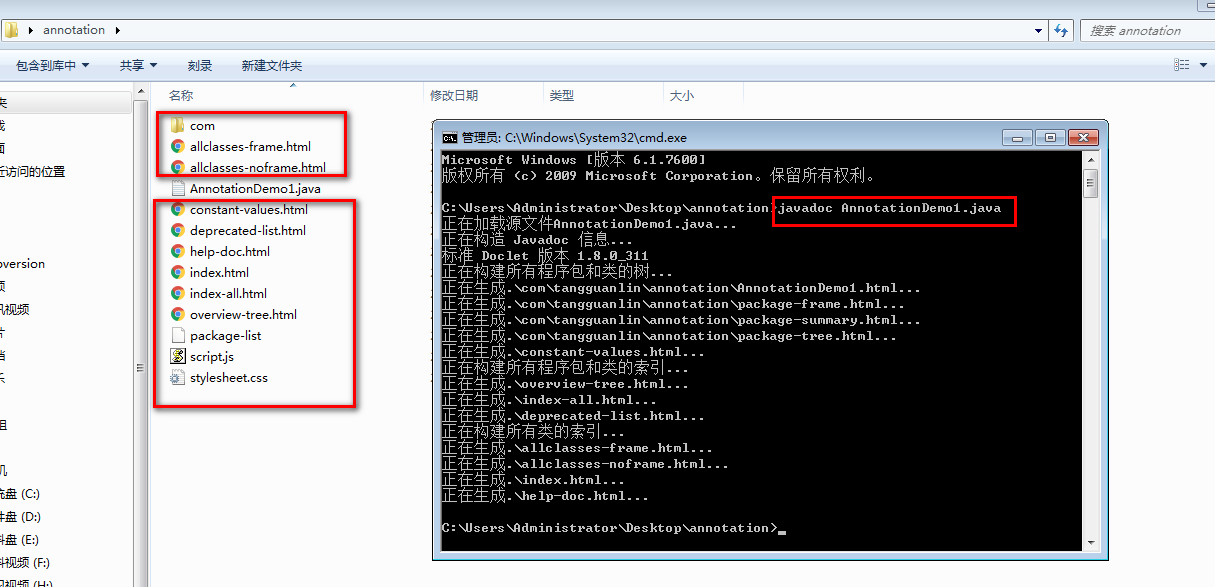Select the file name script.js
This screenshot has height=587, width=1215.
tap(212, 356)
